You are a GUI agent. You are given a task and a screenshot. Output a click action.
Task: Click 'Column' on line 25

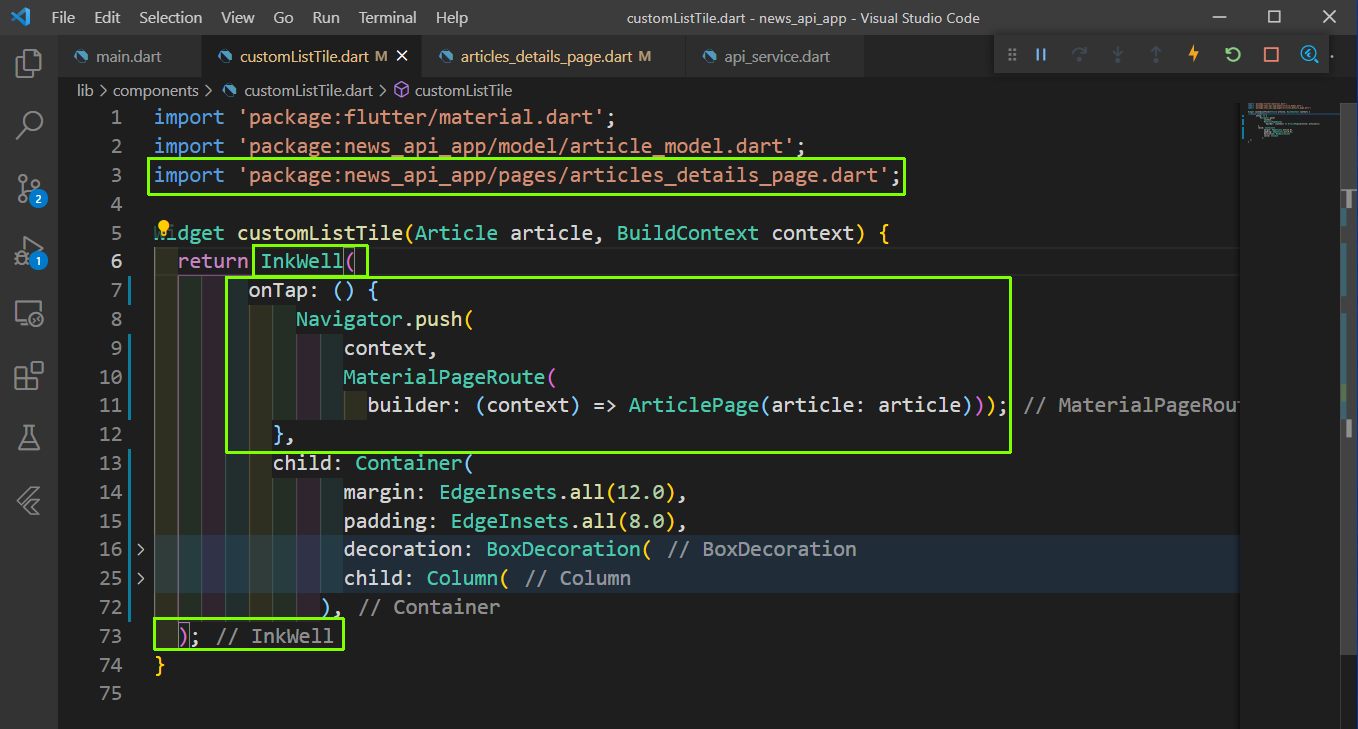[x=462, y=578]
